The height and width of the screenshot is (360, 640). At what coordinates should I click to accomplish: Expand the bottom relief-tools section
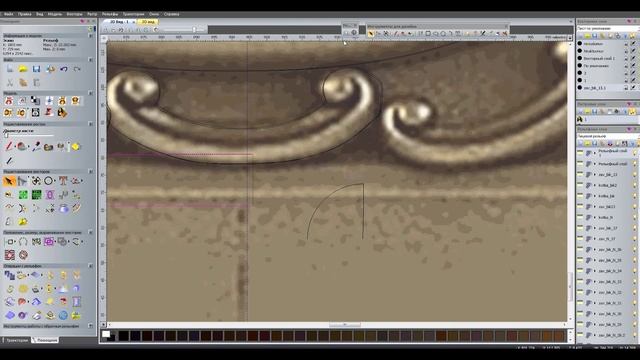click(x=91, y=326)
